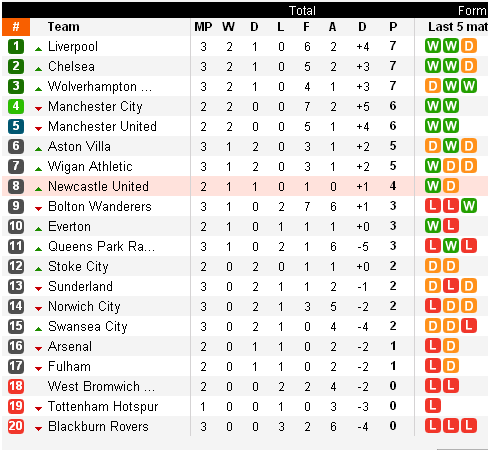Image resolution: width=488 pixels, height=450 pixels.
Task: Sort table by the orange # column header
Action: click(x=16, y=27)
